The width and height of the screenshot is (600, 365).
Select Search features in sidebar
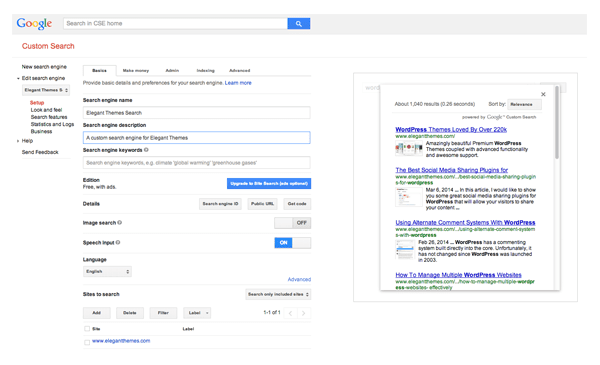point(49,117)
